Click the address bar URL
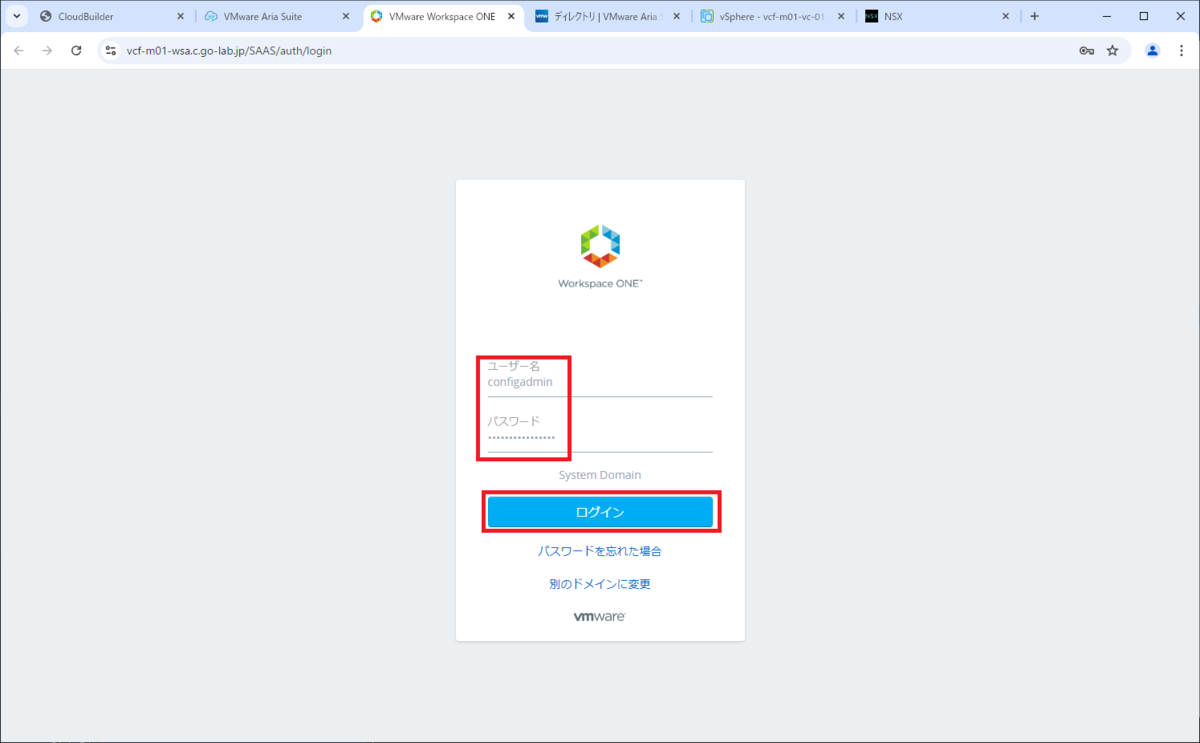This screenshot has width=1200, height=743. (229, 50)
